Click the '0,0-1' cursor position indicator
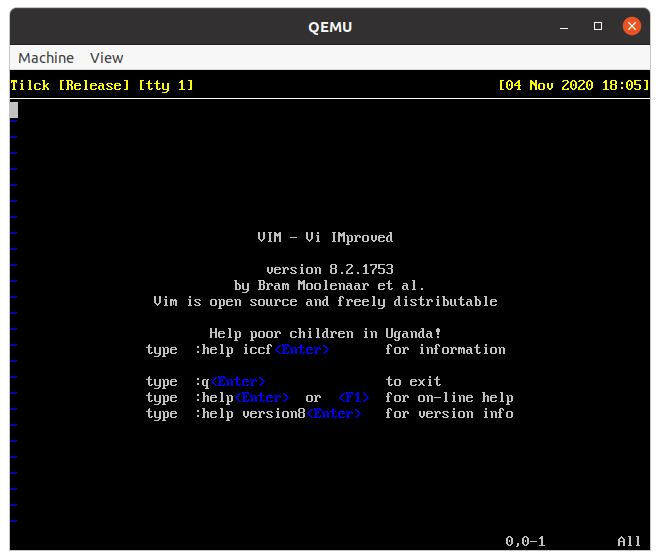The height and width of the screenshot is (560, 660). (x=525, y=541)
